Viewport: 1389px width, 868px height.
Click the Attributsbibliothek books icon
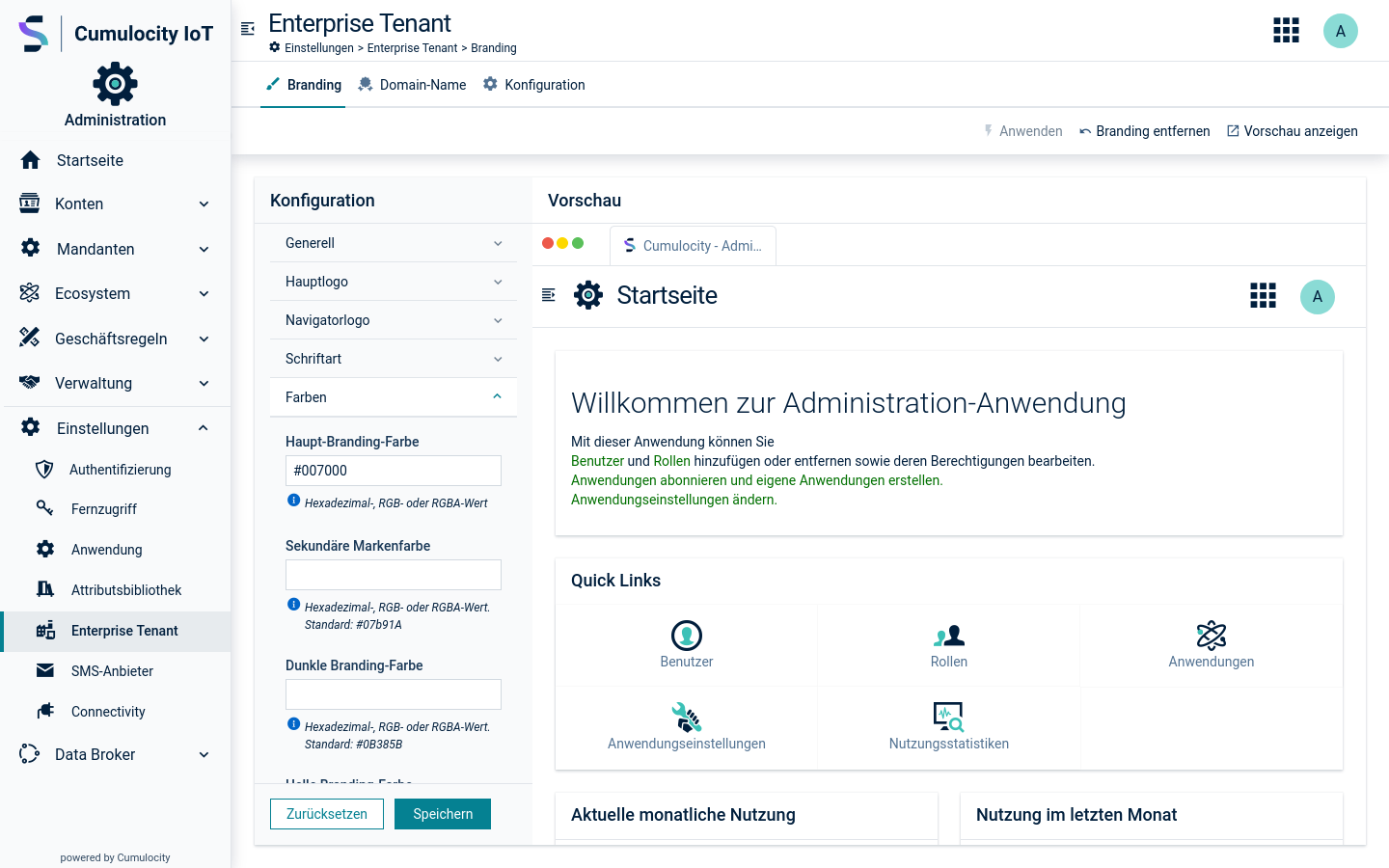coord(45,589)
